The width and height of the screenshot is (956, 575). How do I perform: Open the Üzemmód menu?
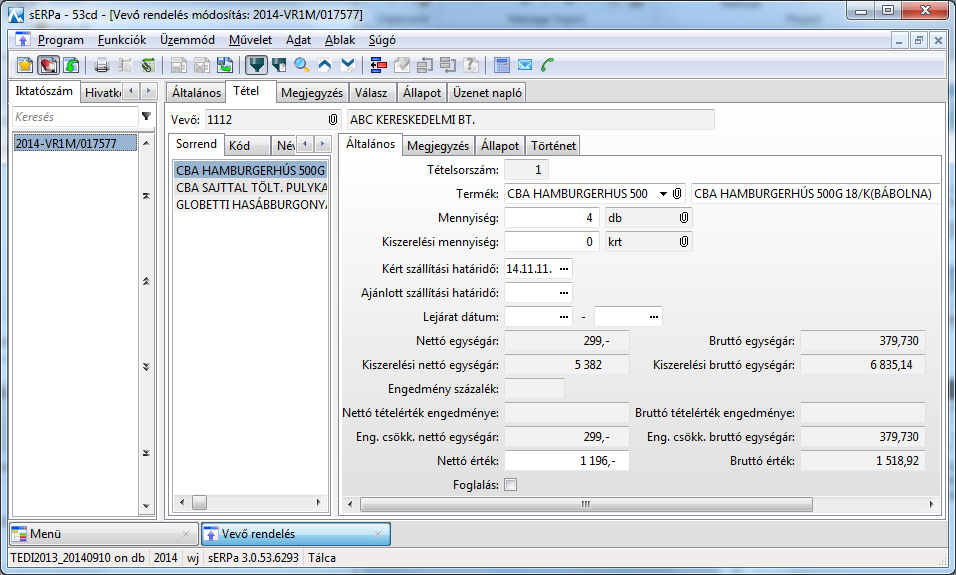(x=187, y=40)
